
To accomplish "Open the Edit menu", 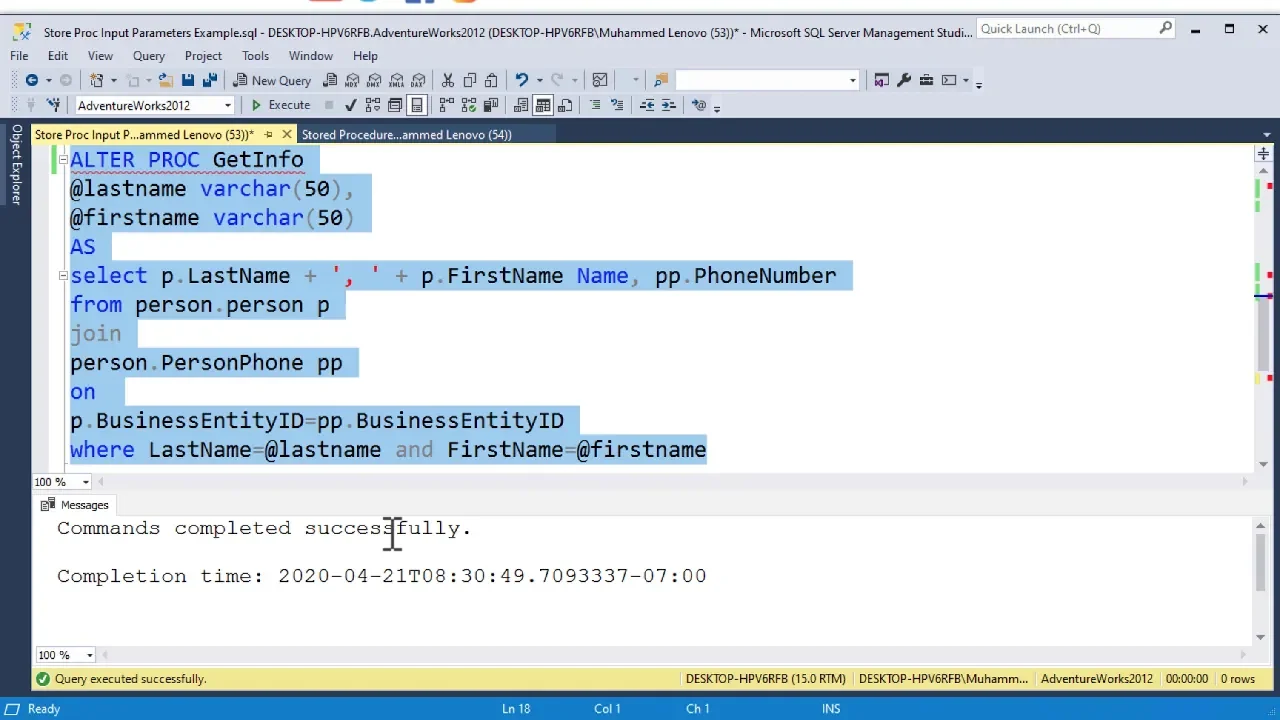I will pos(58,56).
